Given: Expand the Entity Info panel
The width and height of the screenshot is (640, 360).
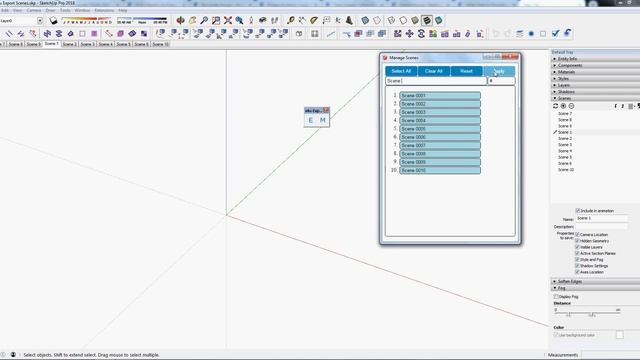Looking at the screenshot, I should [596, 59].
